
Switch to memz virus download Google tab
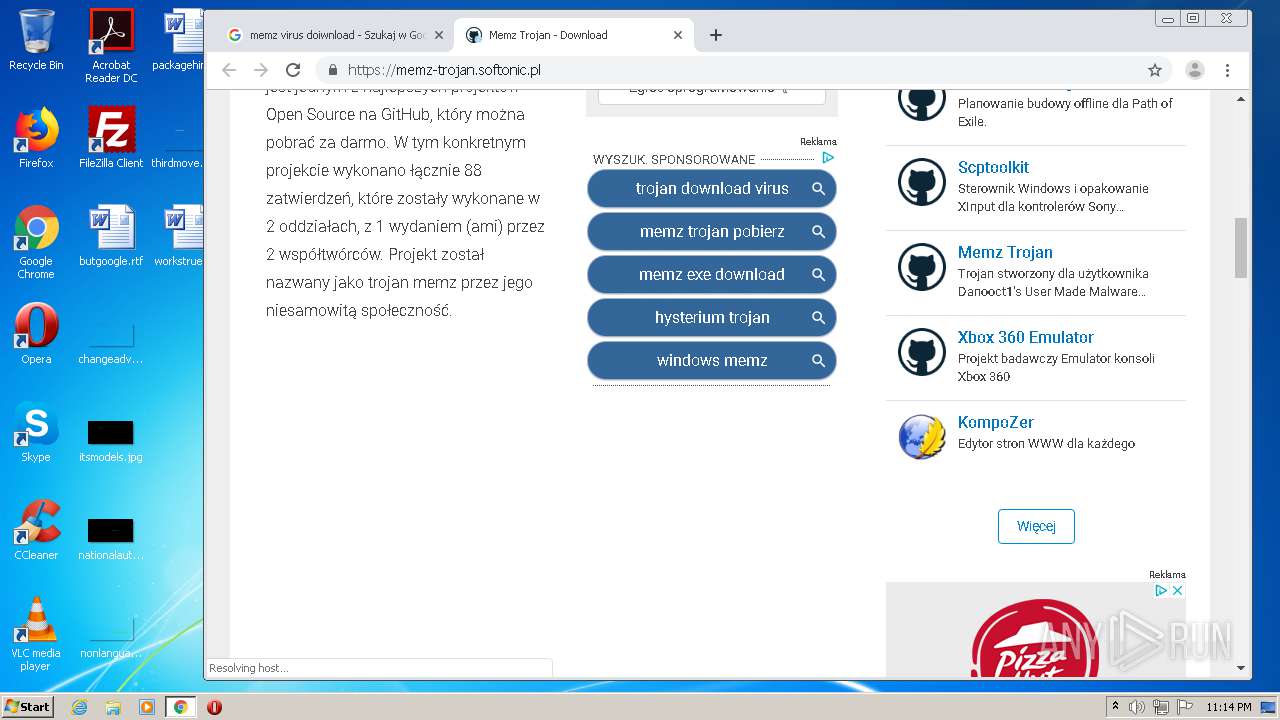coord(336,35)
